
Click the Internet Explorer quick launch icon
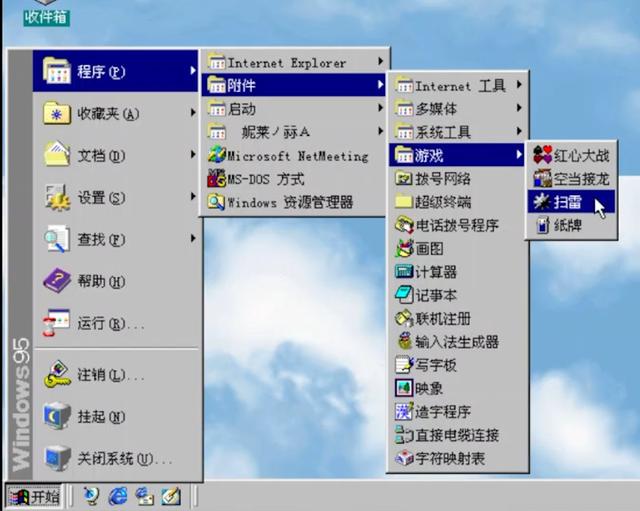[118, 496]
